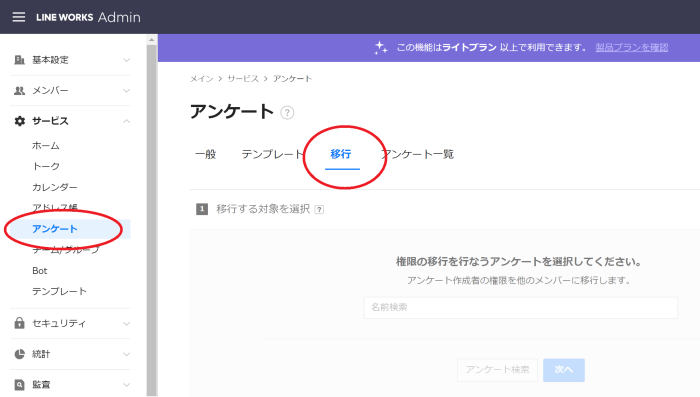
Task: Click the セキュリティ menu label
Action: (x=58, y=323)
